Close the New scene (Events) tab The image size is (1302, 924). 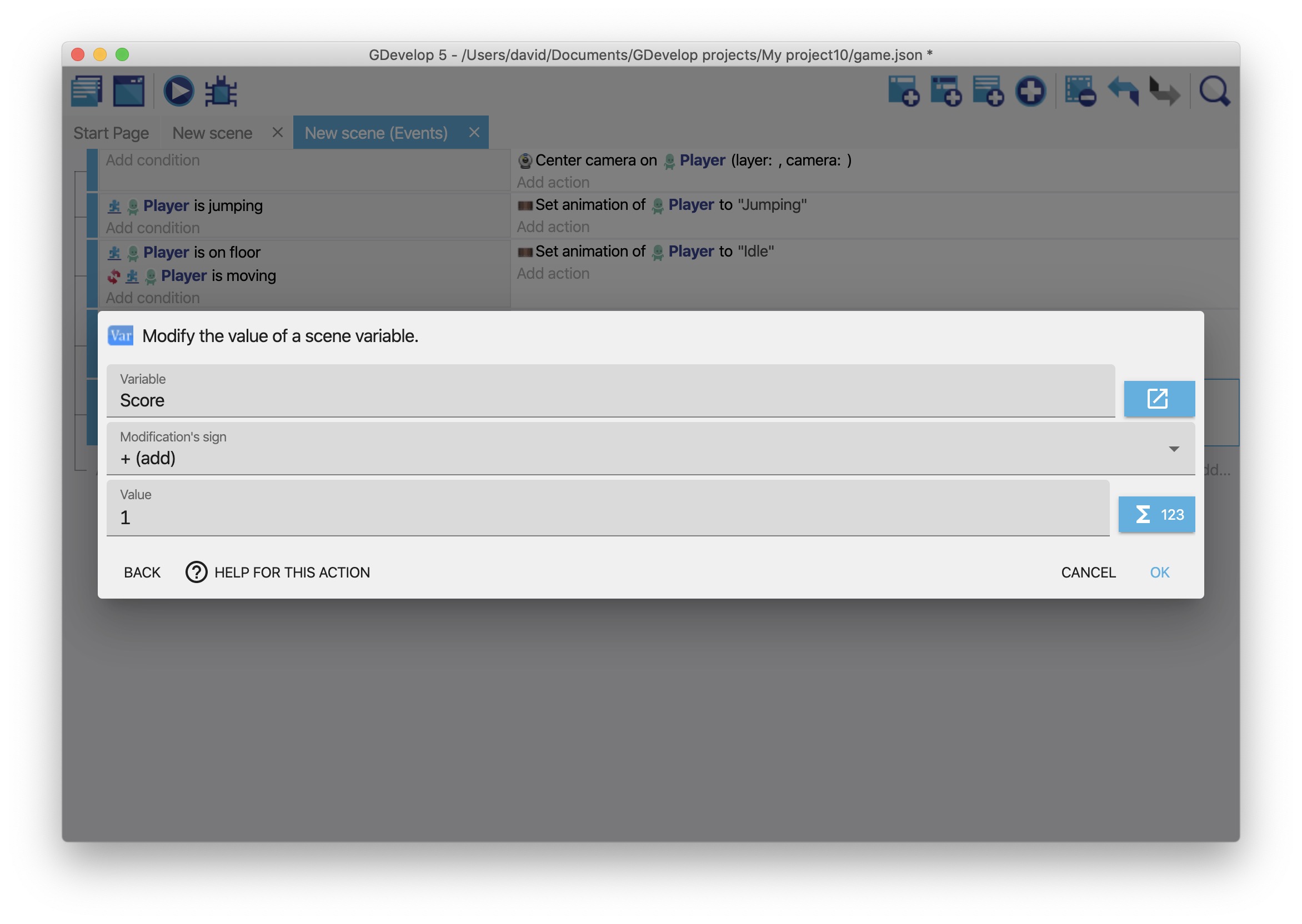pyautogui.click(x=474, y=133)
